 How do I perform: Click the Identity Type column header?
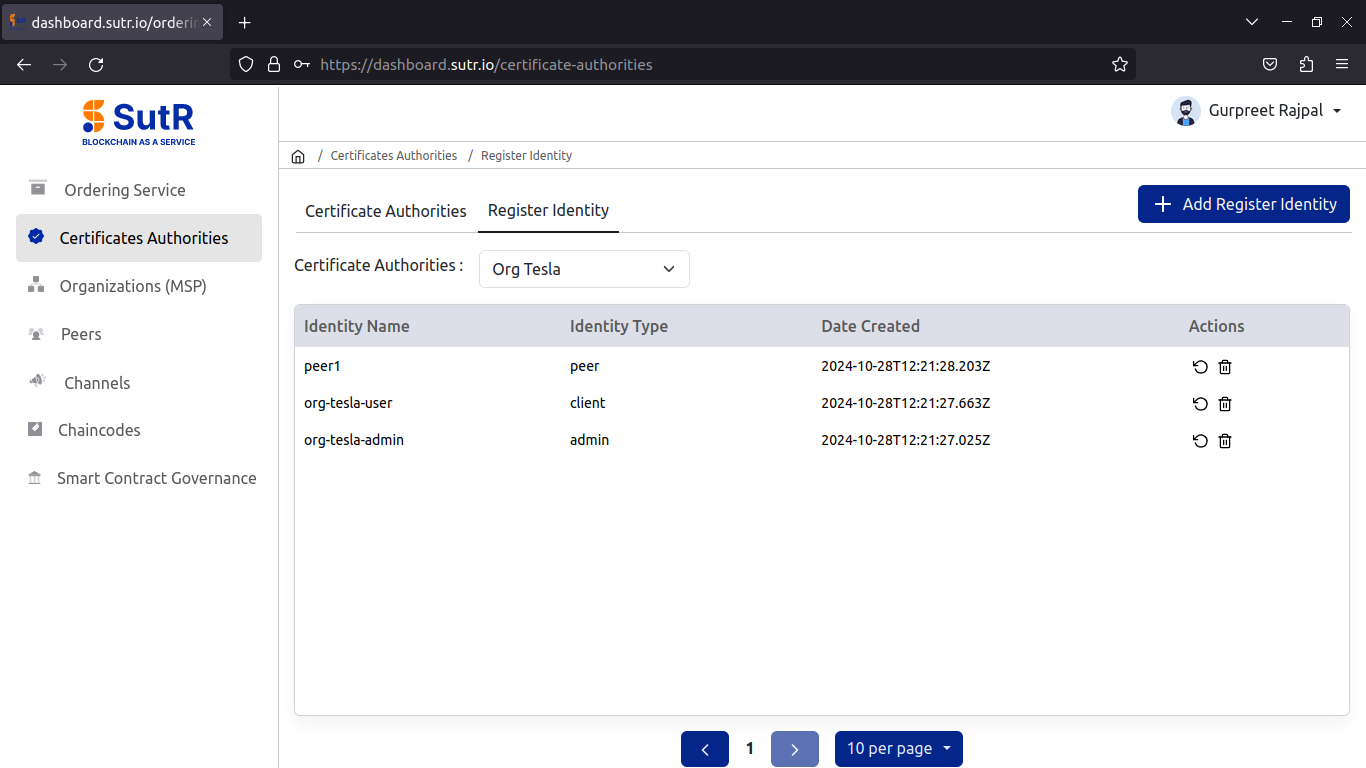point(619,326)
